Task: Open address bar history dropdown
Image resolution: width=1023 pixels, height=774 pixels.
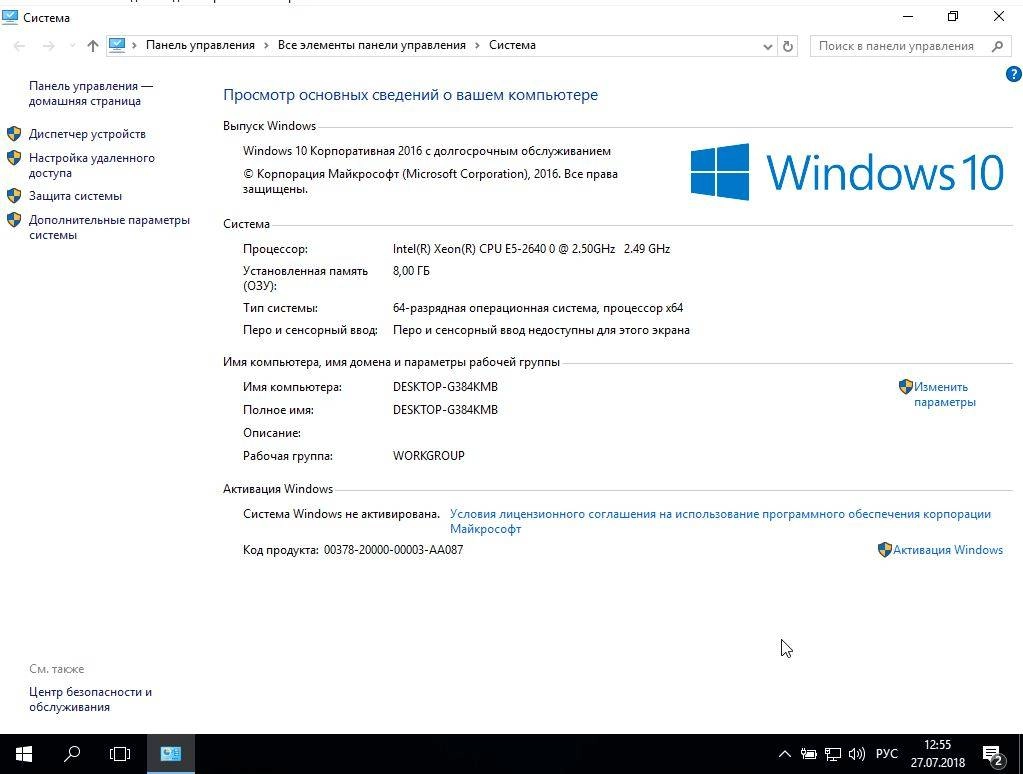Action: (x=768, y=46)
